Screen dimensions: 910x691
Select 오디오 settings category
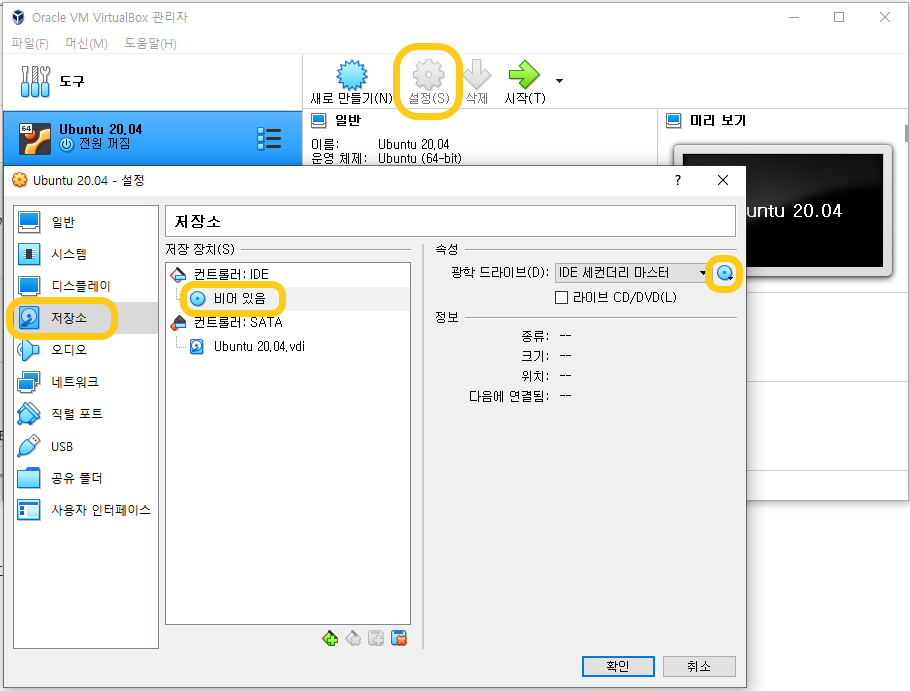(86, 349)
